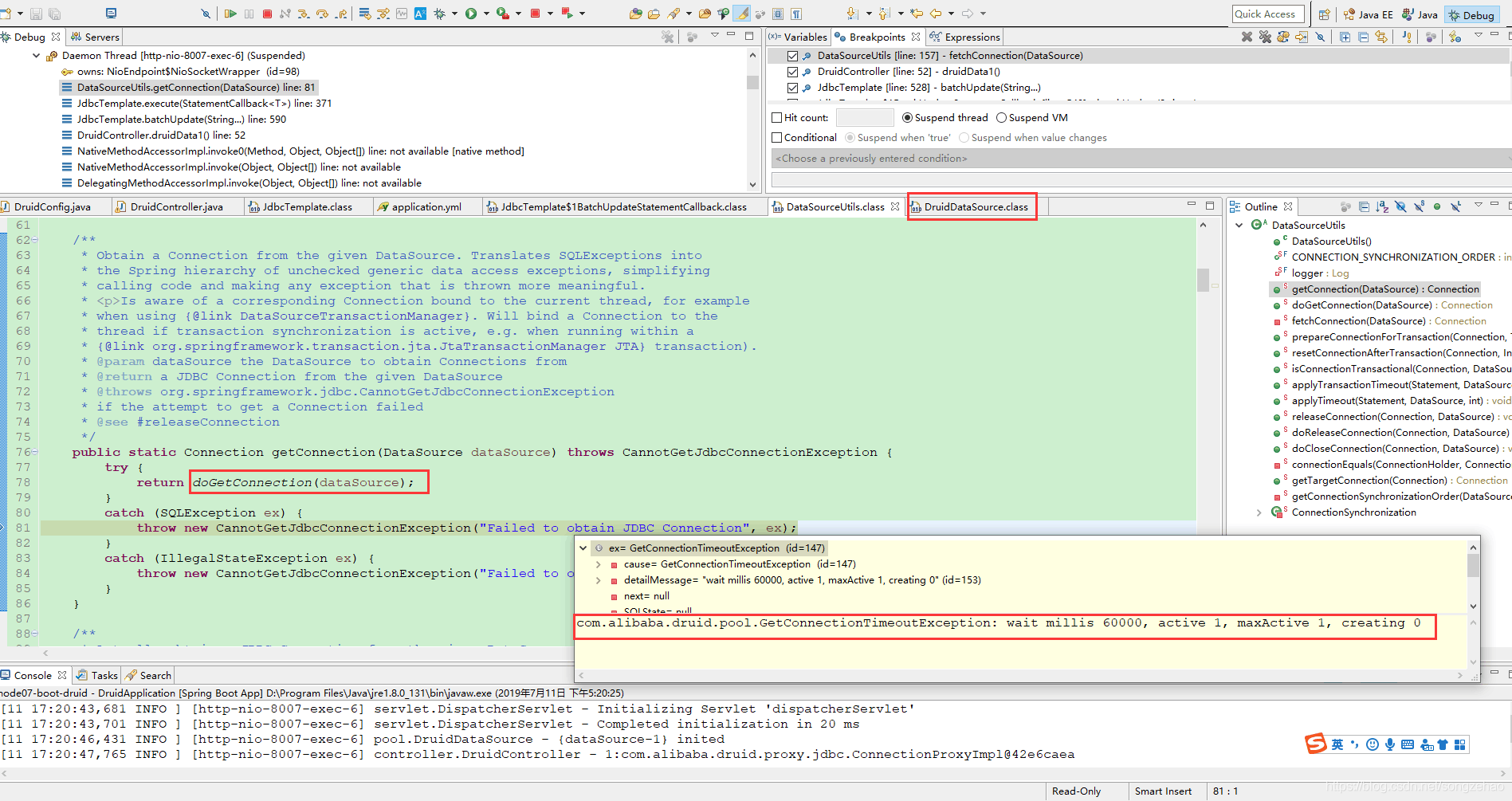Hide non-public members in Outline

pyautogui.click(x=1437, y=206)
